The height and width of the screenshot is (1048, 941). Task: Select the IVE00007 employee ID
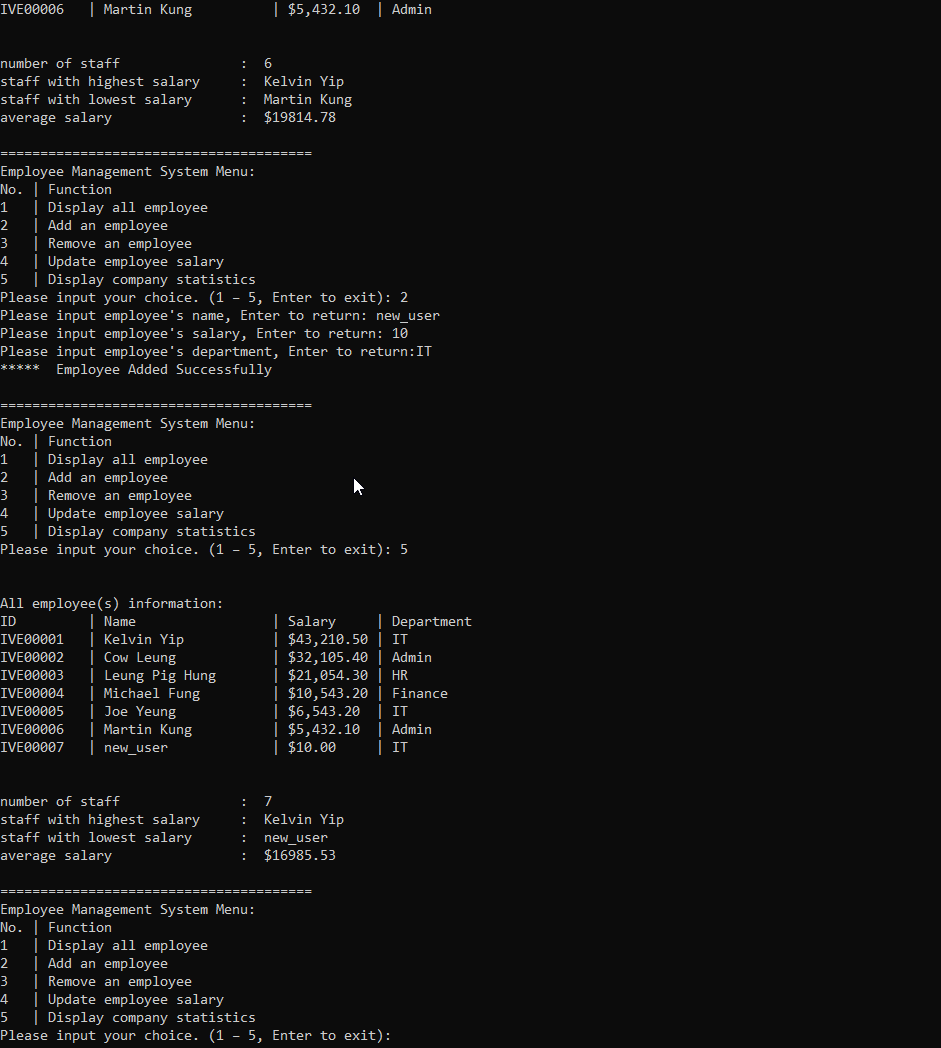pyautogui.click(x=32, y=748)
